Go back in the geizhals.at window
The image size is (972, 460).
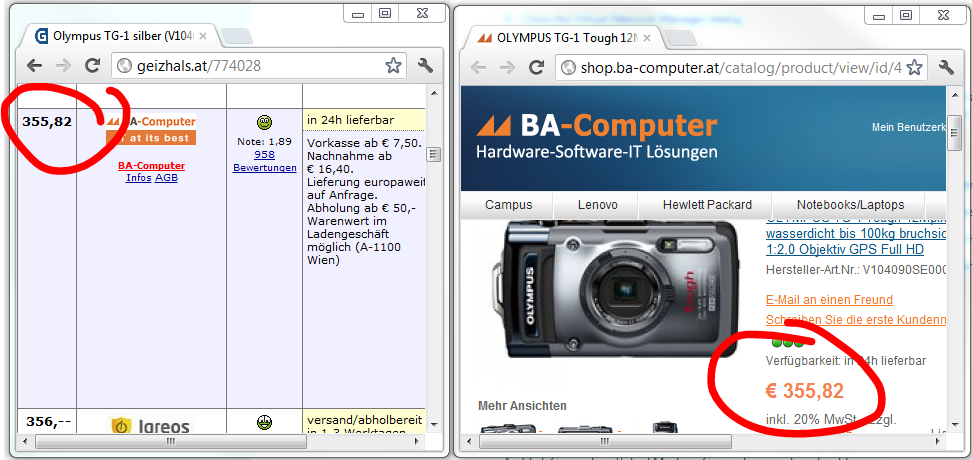coord(34,66)
